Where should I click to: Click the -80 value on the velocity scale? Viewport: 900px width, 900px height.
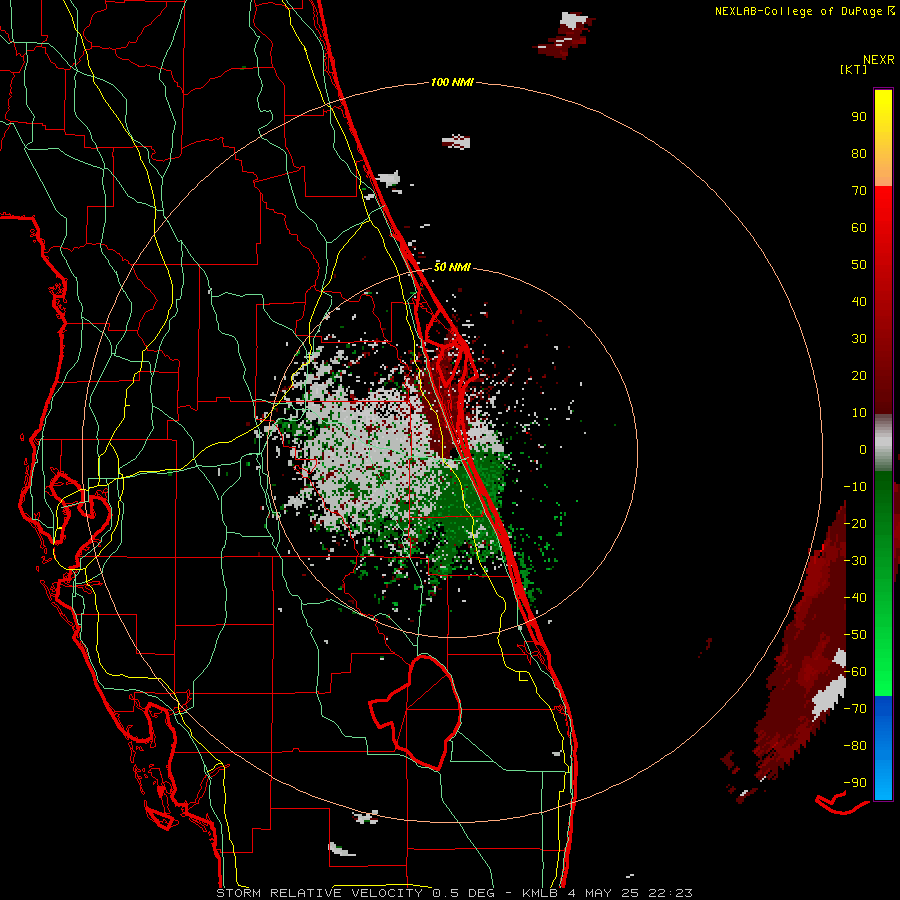point(855,746)
